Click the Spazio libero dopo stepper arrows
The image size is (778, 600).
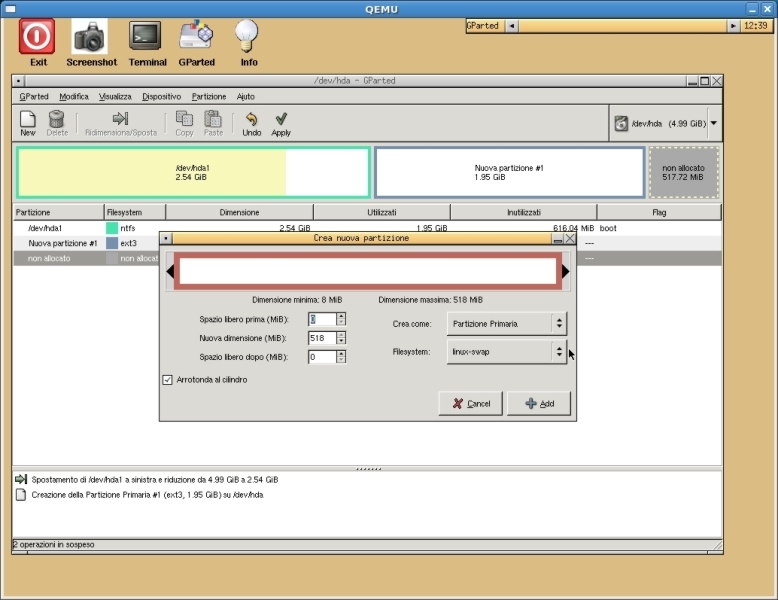[341, 357]
